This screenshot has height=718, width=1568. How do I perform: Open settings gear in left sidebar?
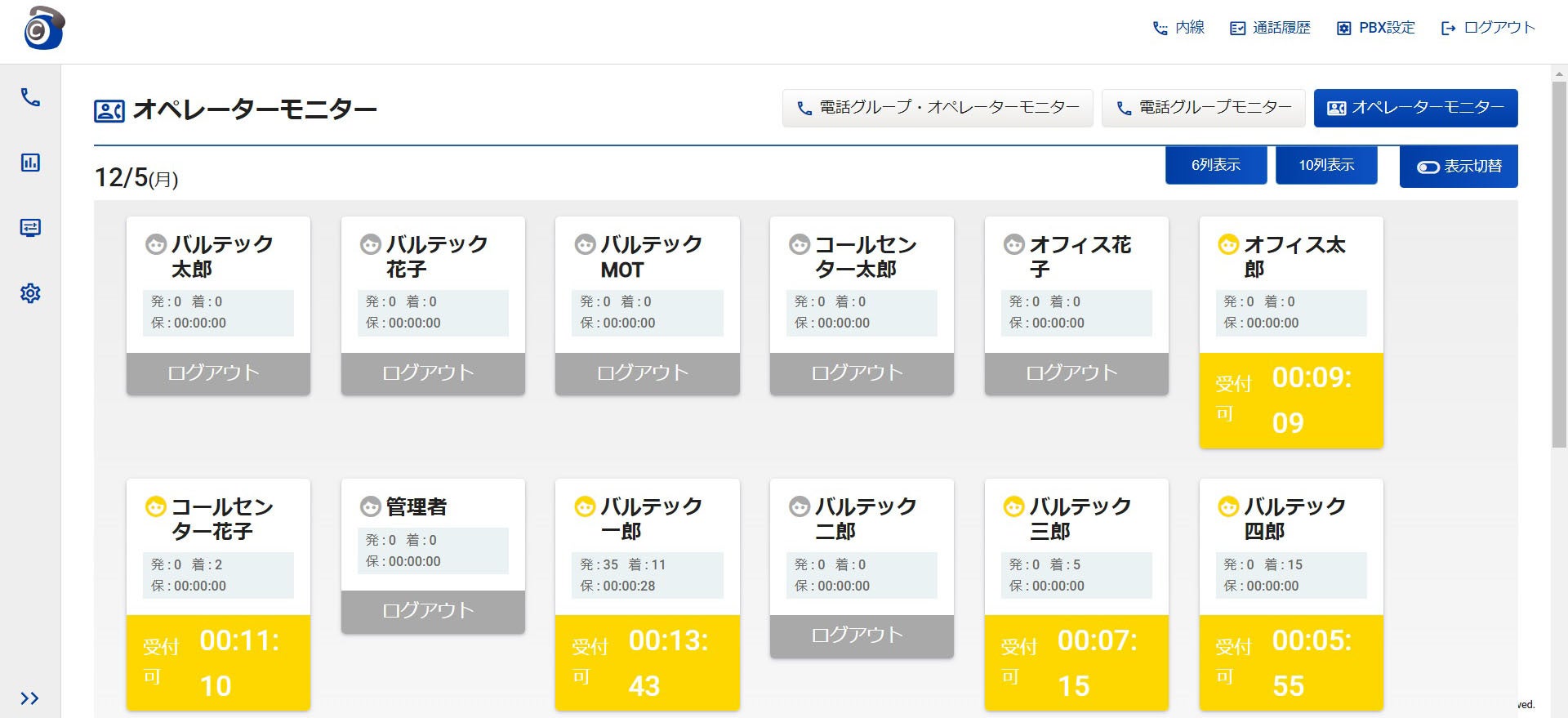(x=30, y=293)
